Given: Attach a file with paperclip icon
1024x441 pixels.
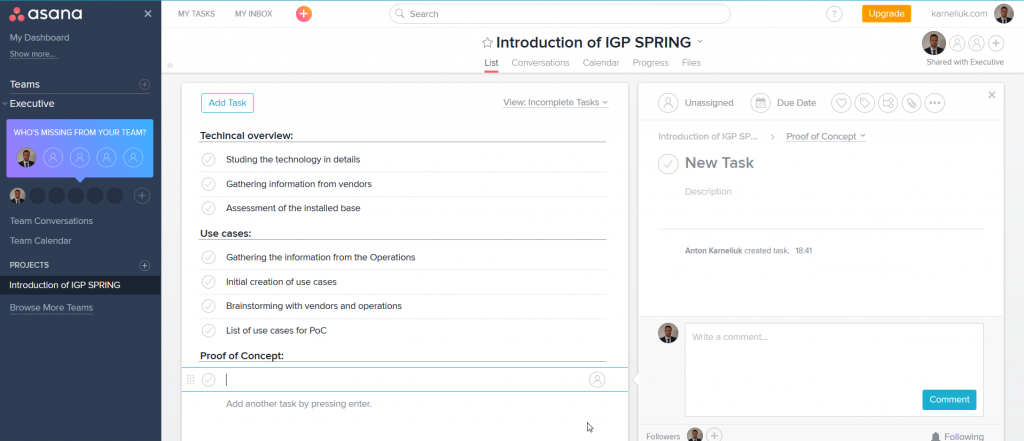Looking at the screenshot, I should [x=912, y=103].
